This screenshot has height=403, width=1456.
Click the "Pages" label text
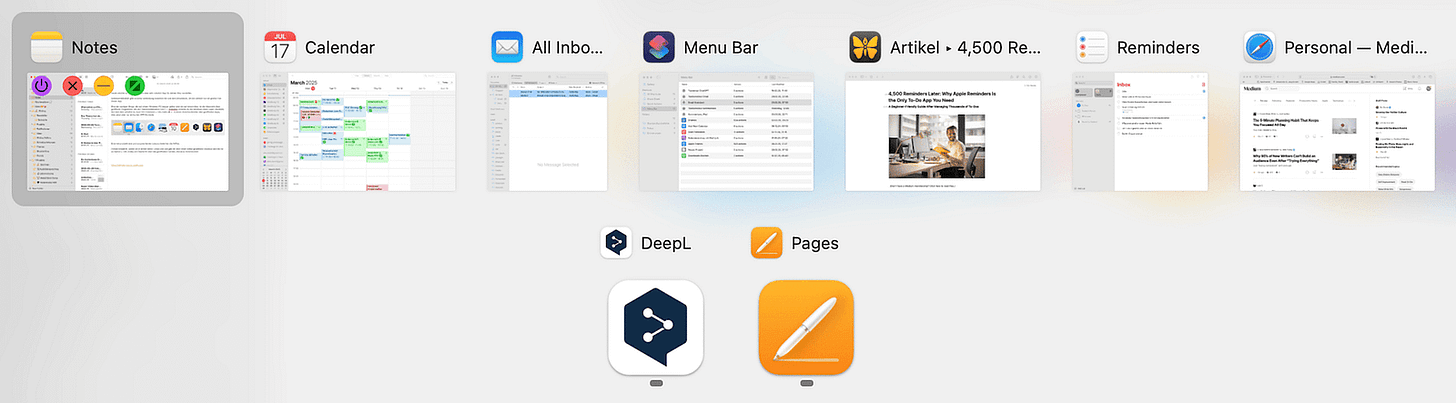point(815,243)
